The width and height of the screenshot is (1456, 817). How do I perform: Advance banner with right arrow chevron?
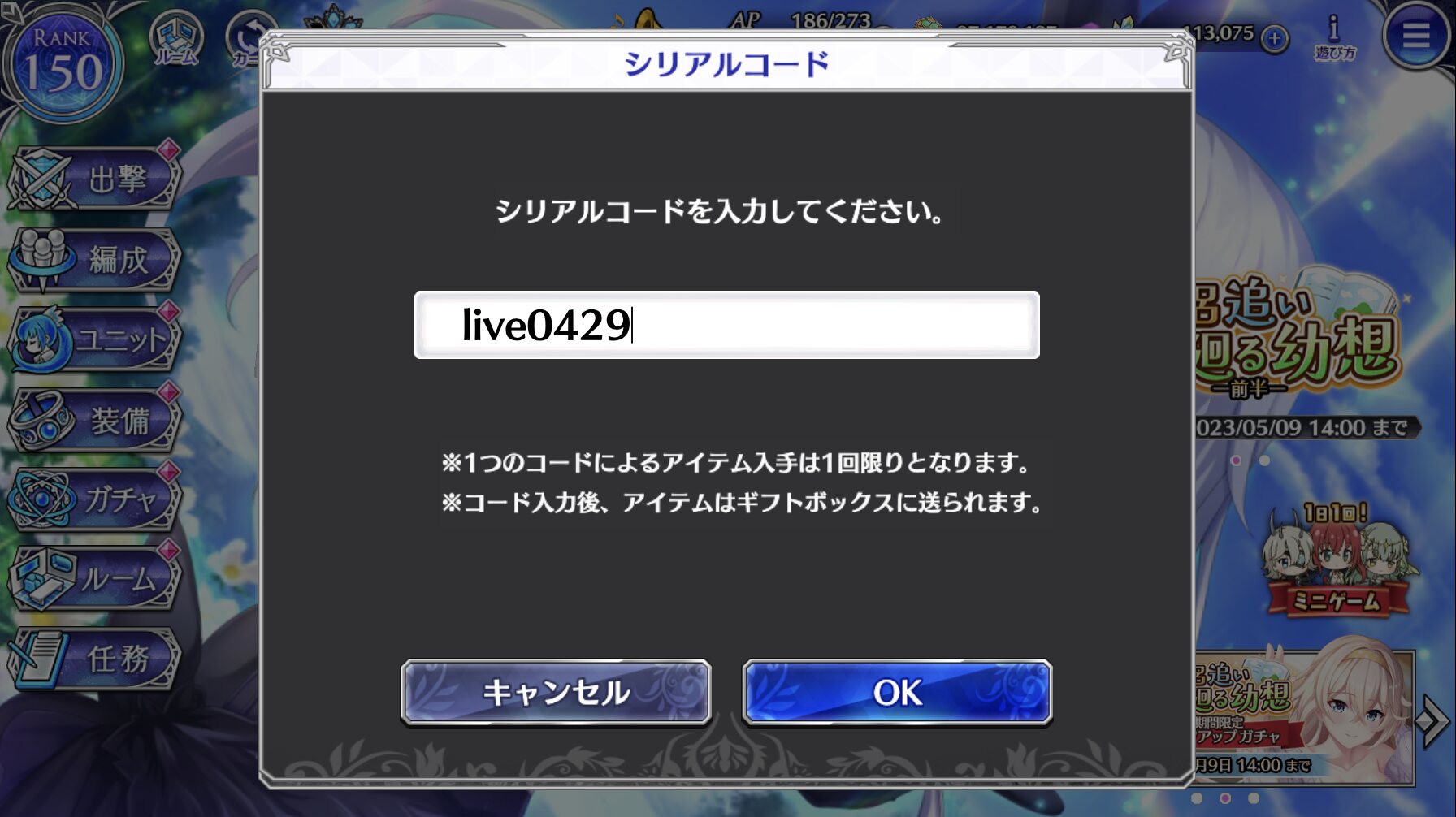point(1433,720)
